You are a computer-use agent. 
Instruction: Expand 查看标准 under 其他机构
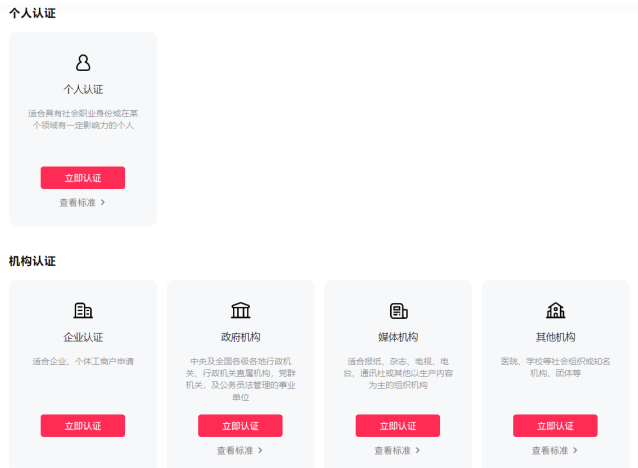coord(555,451)
